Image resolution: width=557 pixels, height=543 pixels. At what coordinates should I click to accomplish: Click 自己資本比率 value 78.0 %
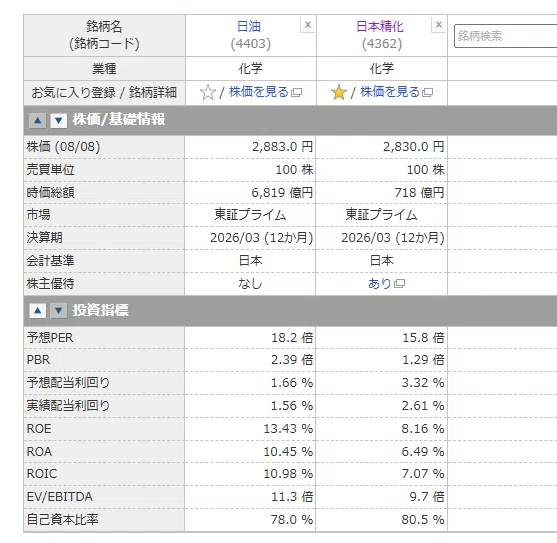click(x=292, y=520)
